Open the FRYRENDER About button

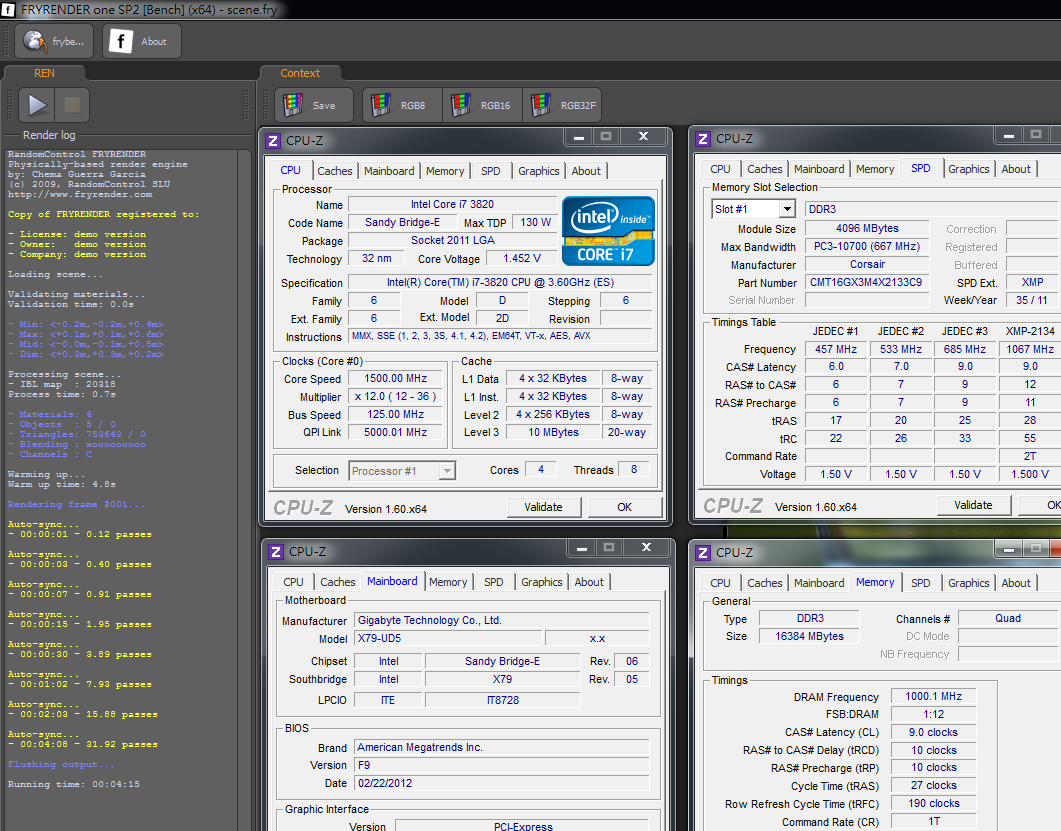(x=141, y=41)
